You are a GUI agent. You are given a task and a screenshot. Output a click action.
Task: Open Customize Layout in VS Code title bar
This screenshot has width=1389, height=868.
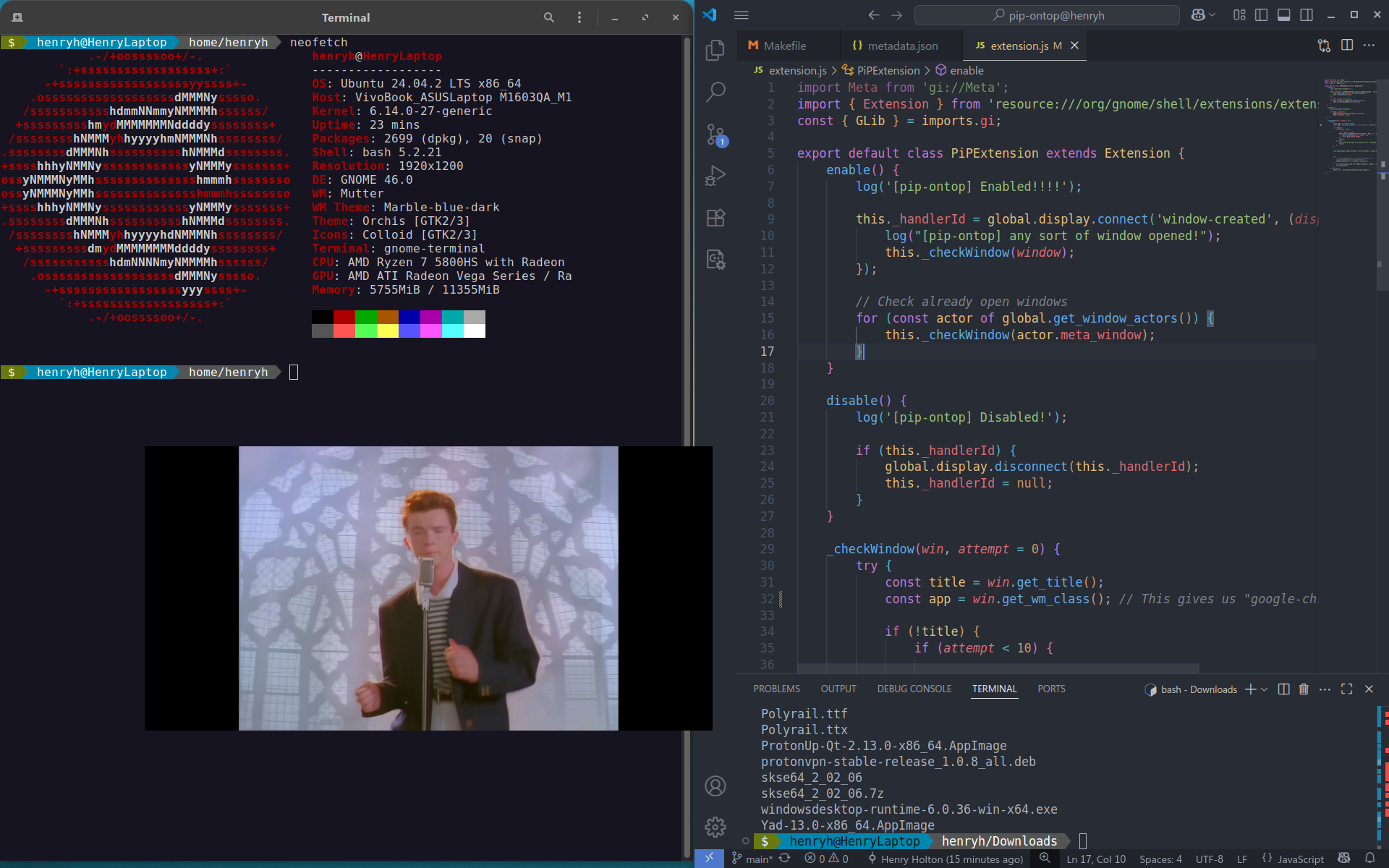[x=1239, y=15]
